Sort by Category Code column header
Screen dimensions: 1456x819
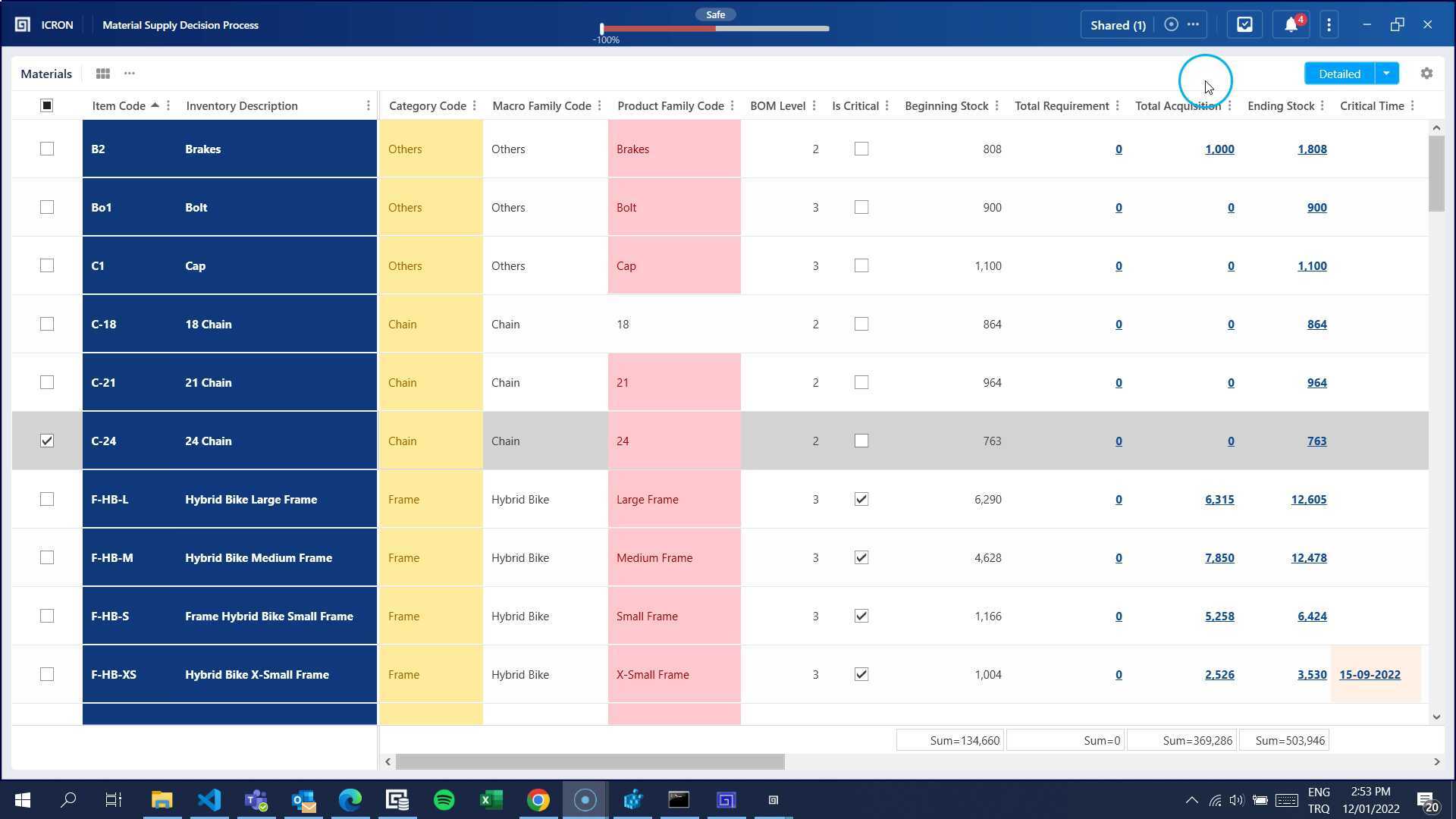click(427, 106)
